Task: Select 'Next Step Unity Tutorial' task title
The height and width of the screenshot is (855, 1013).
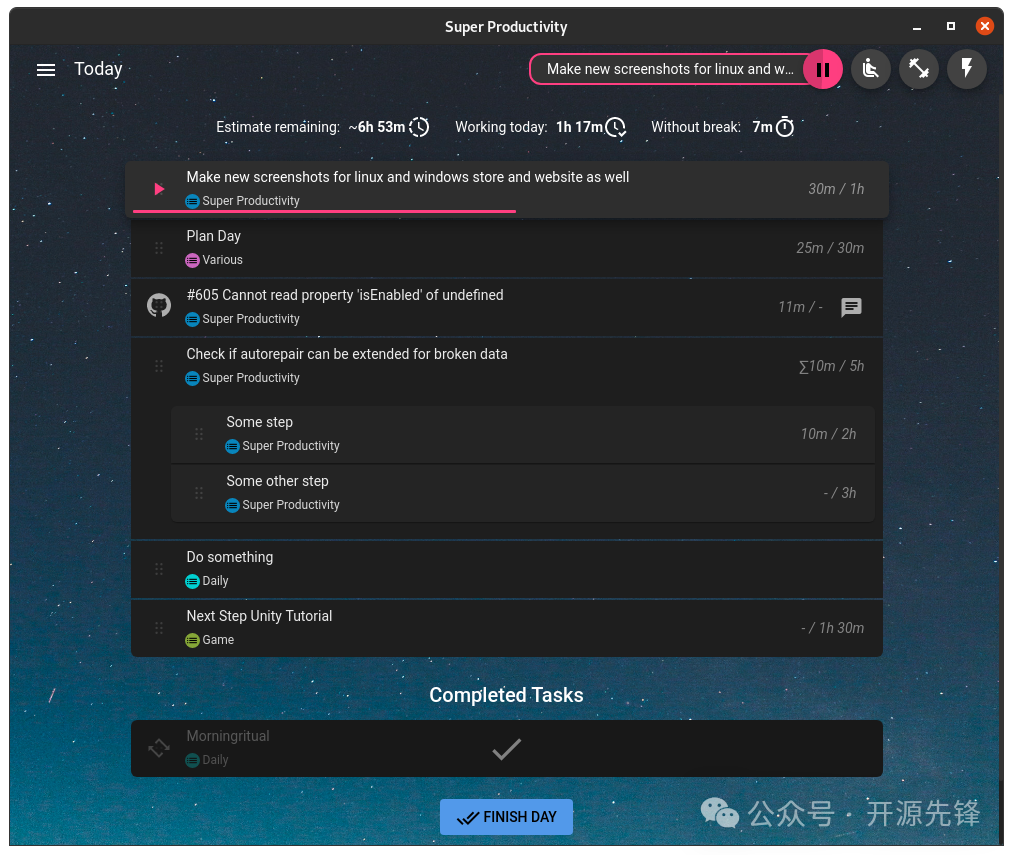Action: click(259, 616)
